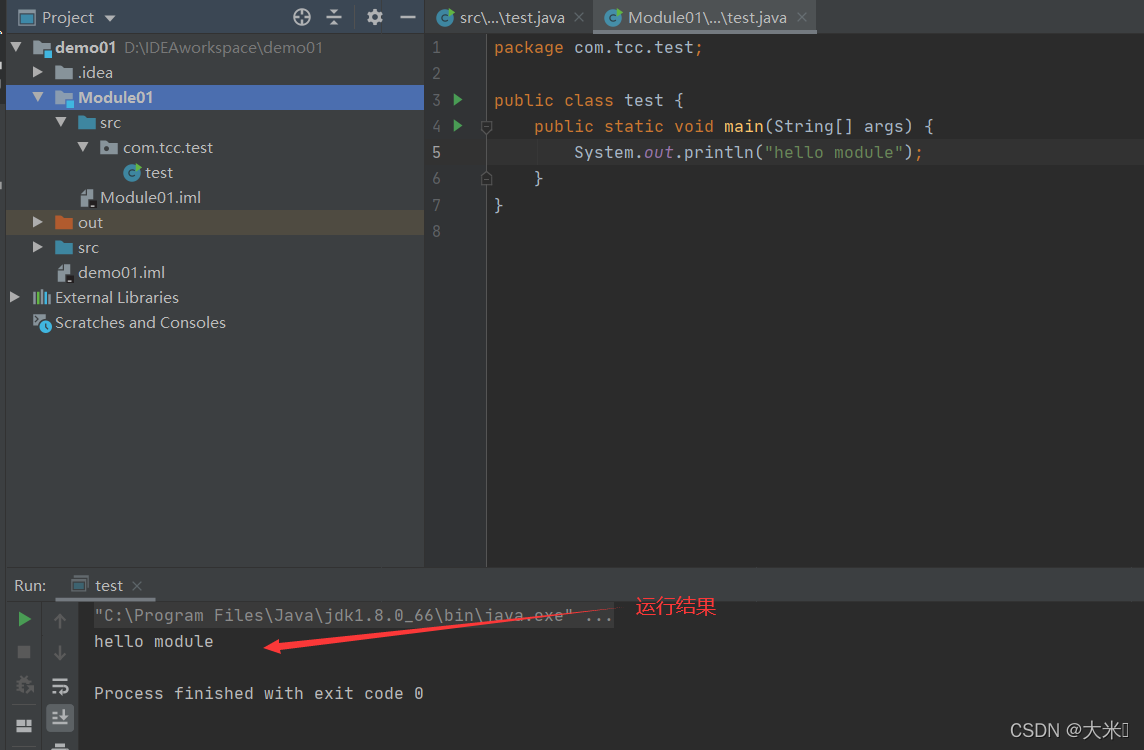The width and height of the screenshot is (1144, 750).
Task: Select the .idea folder
Action: point(95,72)
